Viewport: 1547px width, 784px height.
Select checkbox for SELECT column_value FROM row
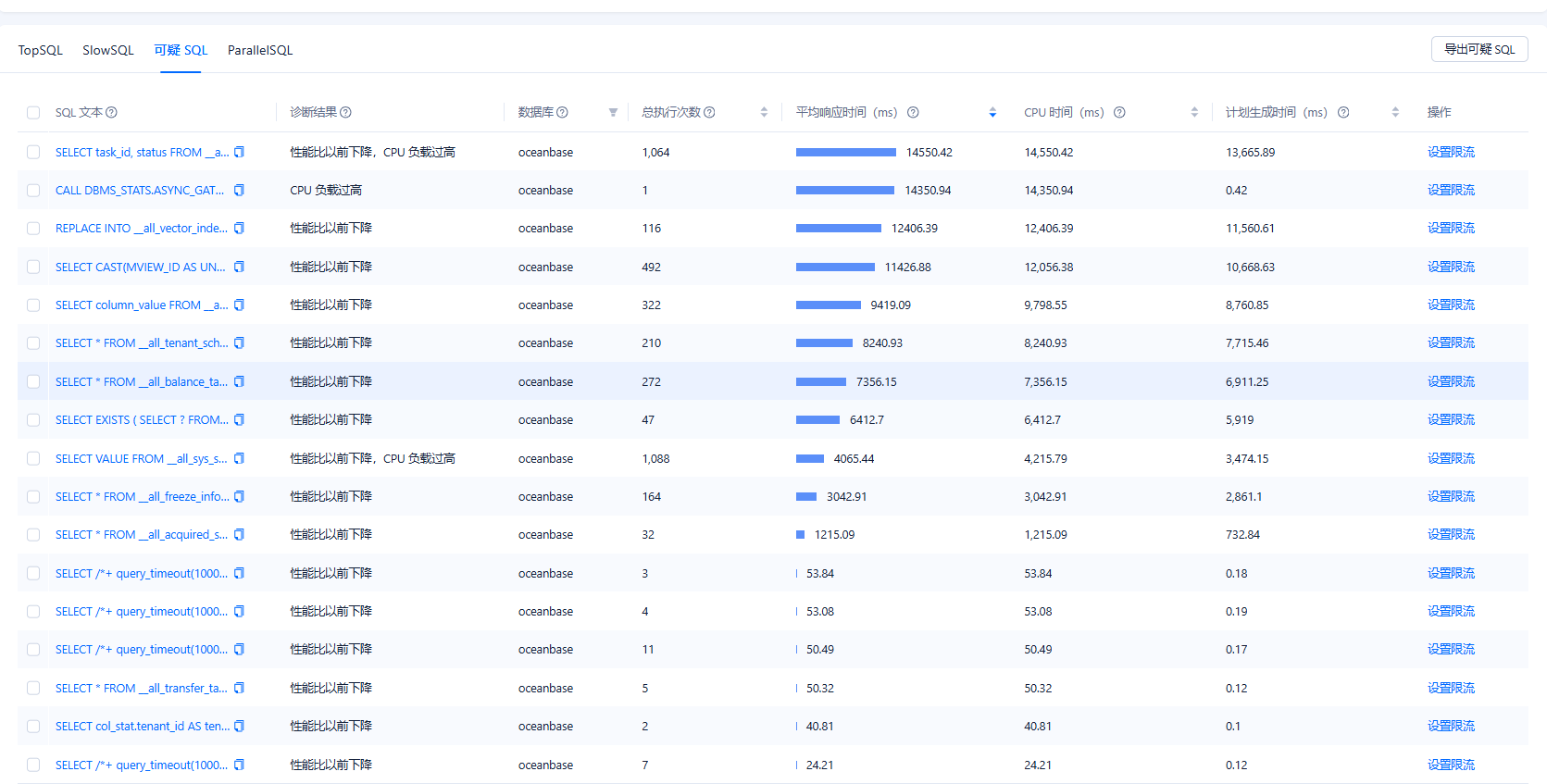point(33,305)
